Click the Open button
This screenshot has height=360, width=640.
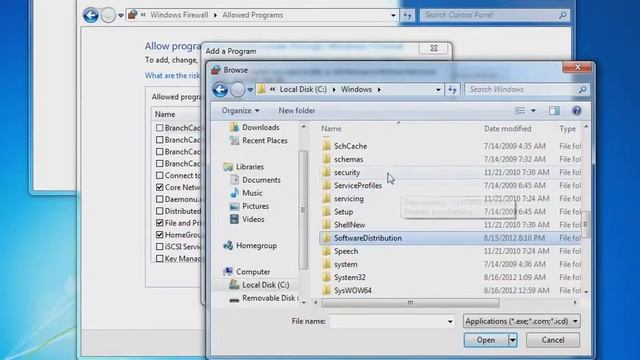[486, 340]
